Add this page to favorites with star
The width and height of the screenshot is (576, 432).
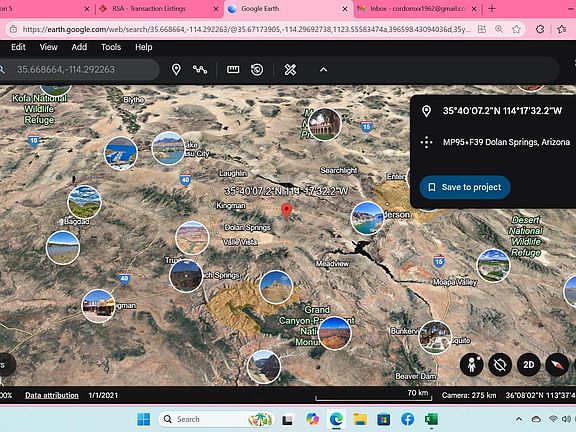click(516, 29)
